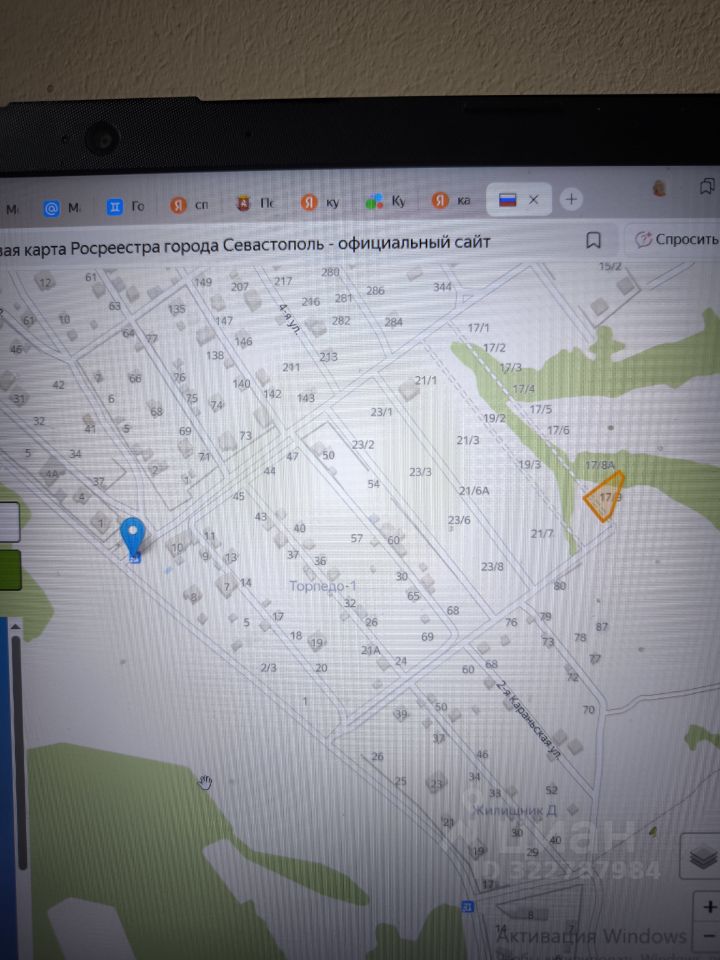Image resolution: width=720 pixels, height=960 pixels.
Task: Switch to the Yandex "ка" tab
Action: (x=452, y=200)
